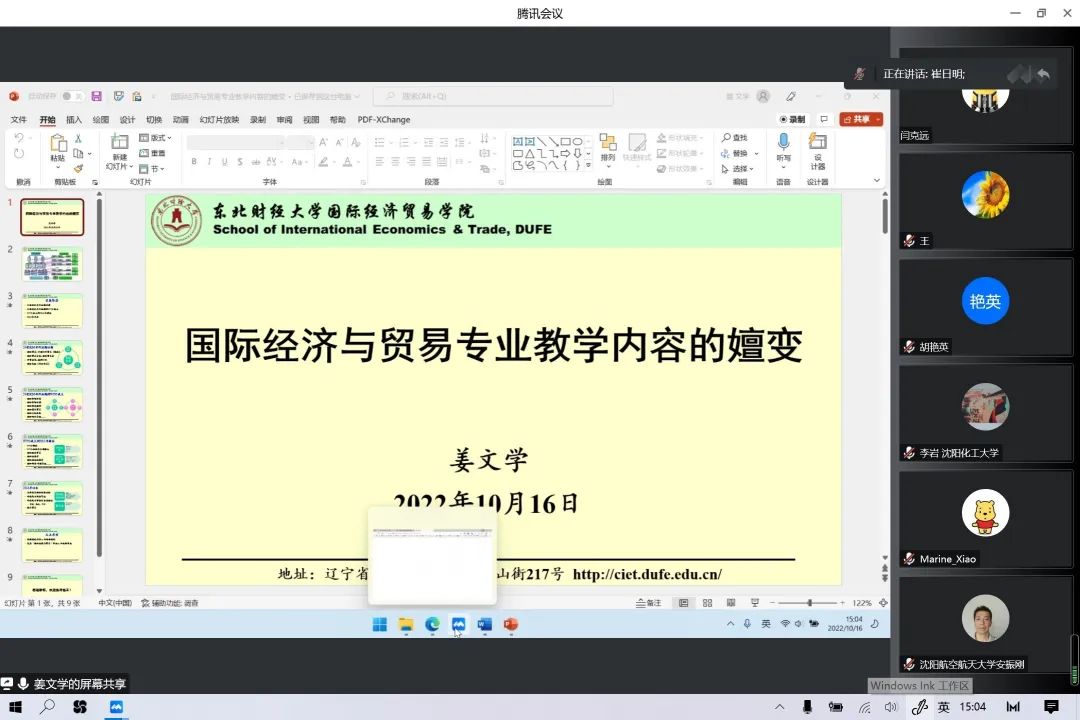This screenshot has height=720, width=1080.
Task: Toggle the 自动保存 (AutoSave) switch
Action: coord(70,96)
